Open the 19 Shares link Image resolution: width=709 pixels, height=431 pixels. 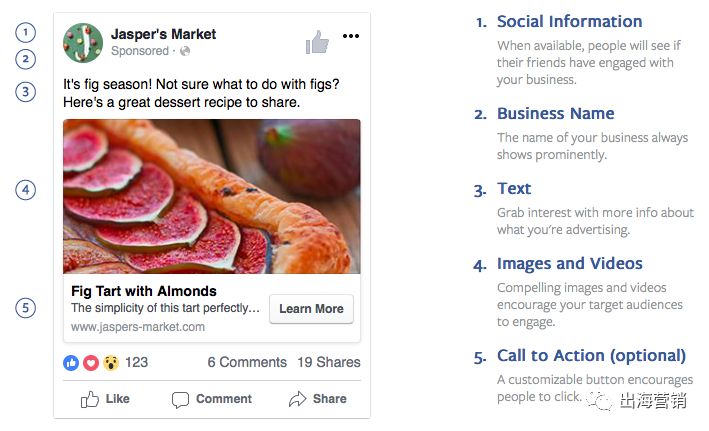click(x=328, y=363)
